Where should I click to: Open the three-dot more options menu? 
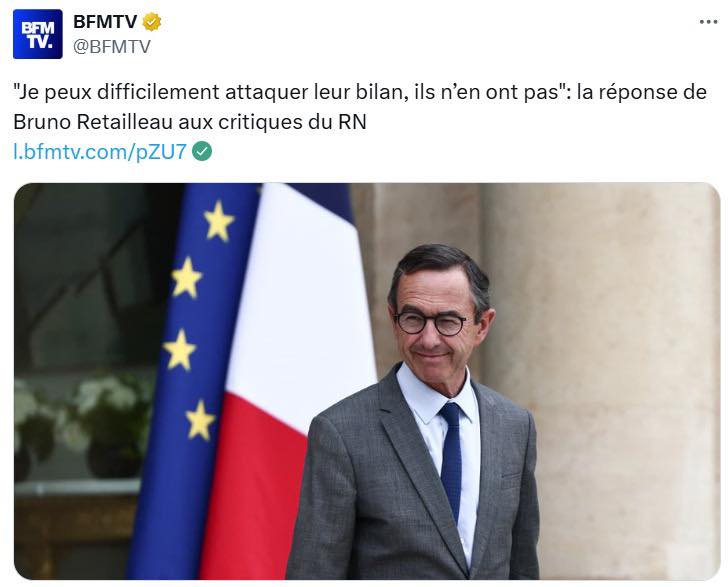click(708, 22)
